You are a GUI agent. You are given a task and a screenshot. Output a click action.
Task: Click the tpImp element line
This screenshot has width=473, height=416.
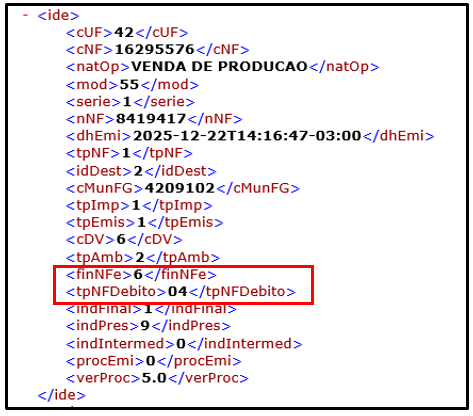pyautogui.click(x=139, y=205)
